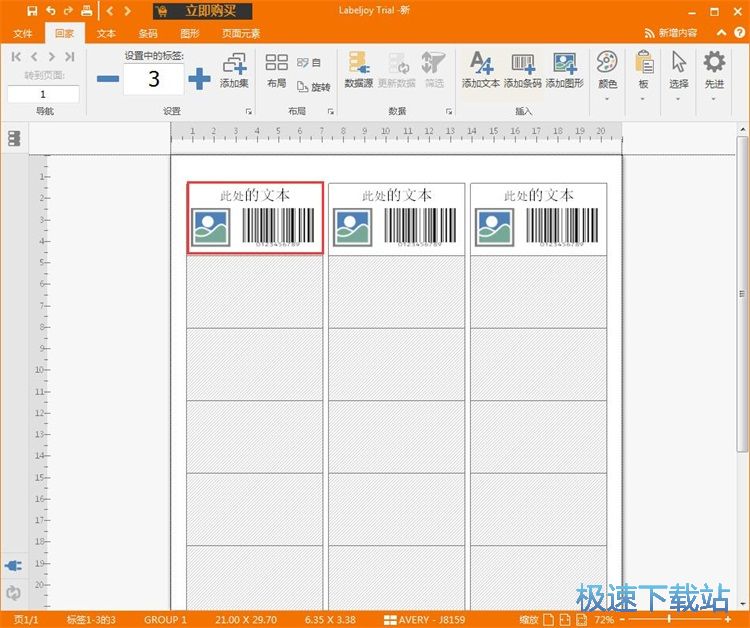Click the zoom slider handle at 72%
The width and height of the screenshot is (750, 628).
pyautogui.click(x=669, y=620)
